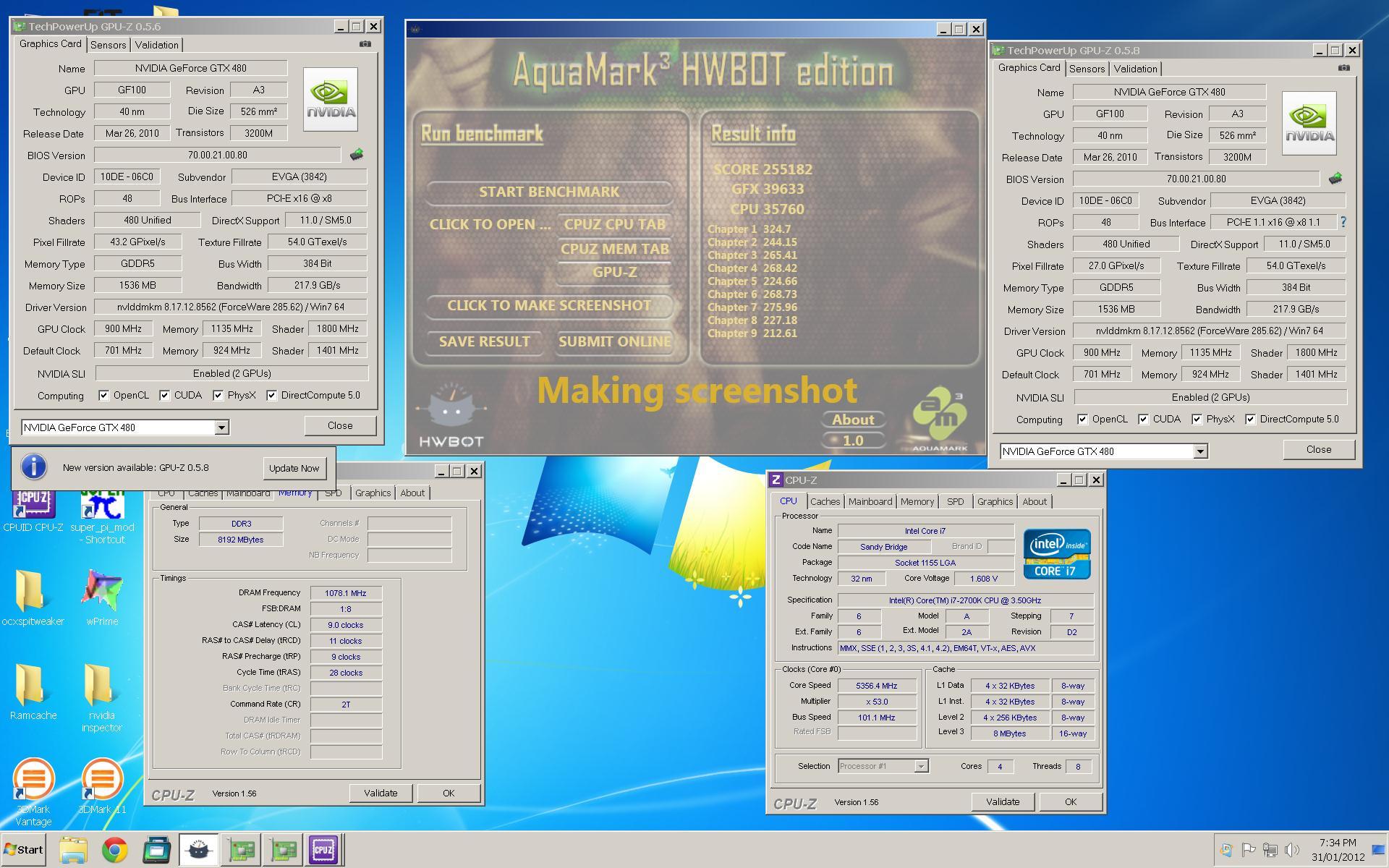Click the AquaMark HWBOT taskbar button
Screen dimensions: 1389x868
(198, 850)
